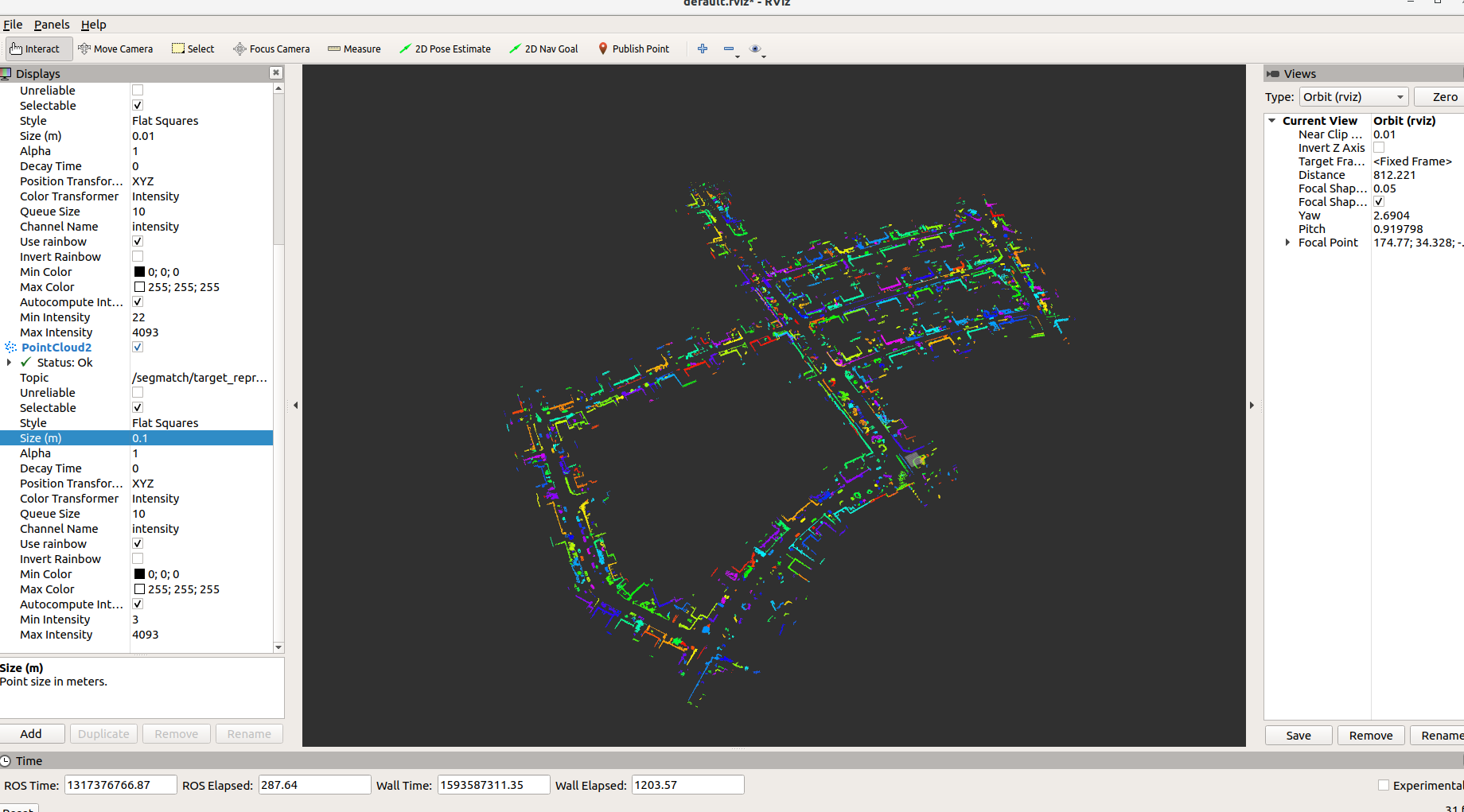Viewport: 1464px width, 812px height.
Task: Activate the Move Camera tool
Action: [115, 49]
